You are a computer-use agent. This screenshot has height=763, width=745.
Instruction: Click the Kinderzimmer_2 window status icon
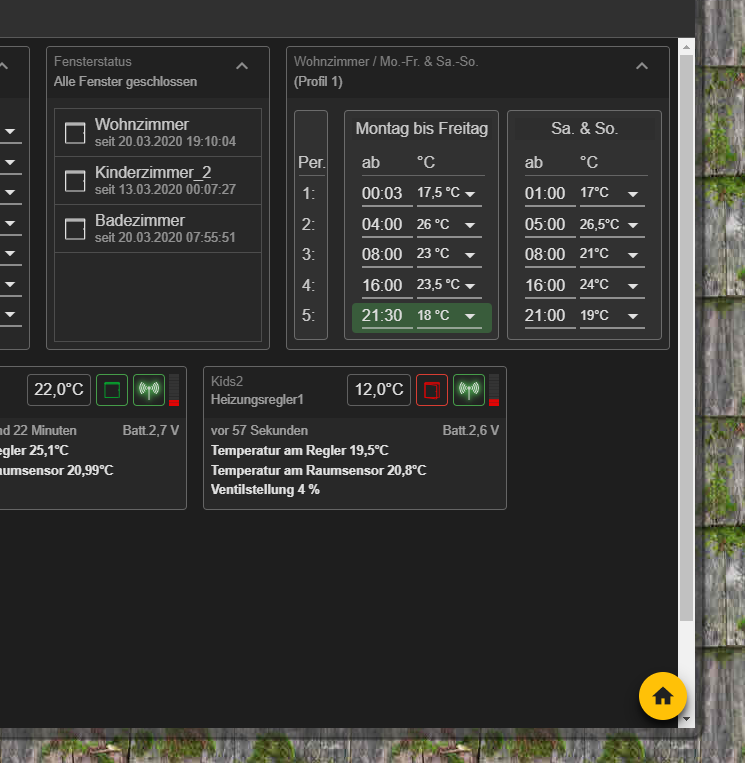(x=75, y=180)
